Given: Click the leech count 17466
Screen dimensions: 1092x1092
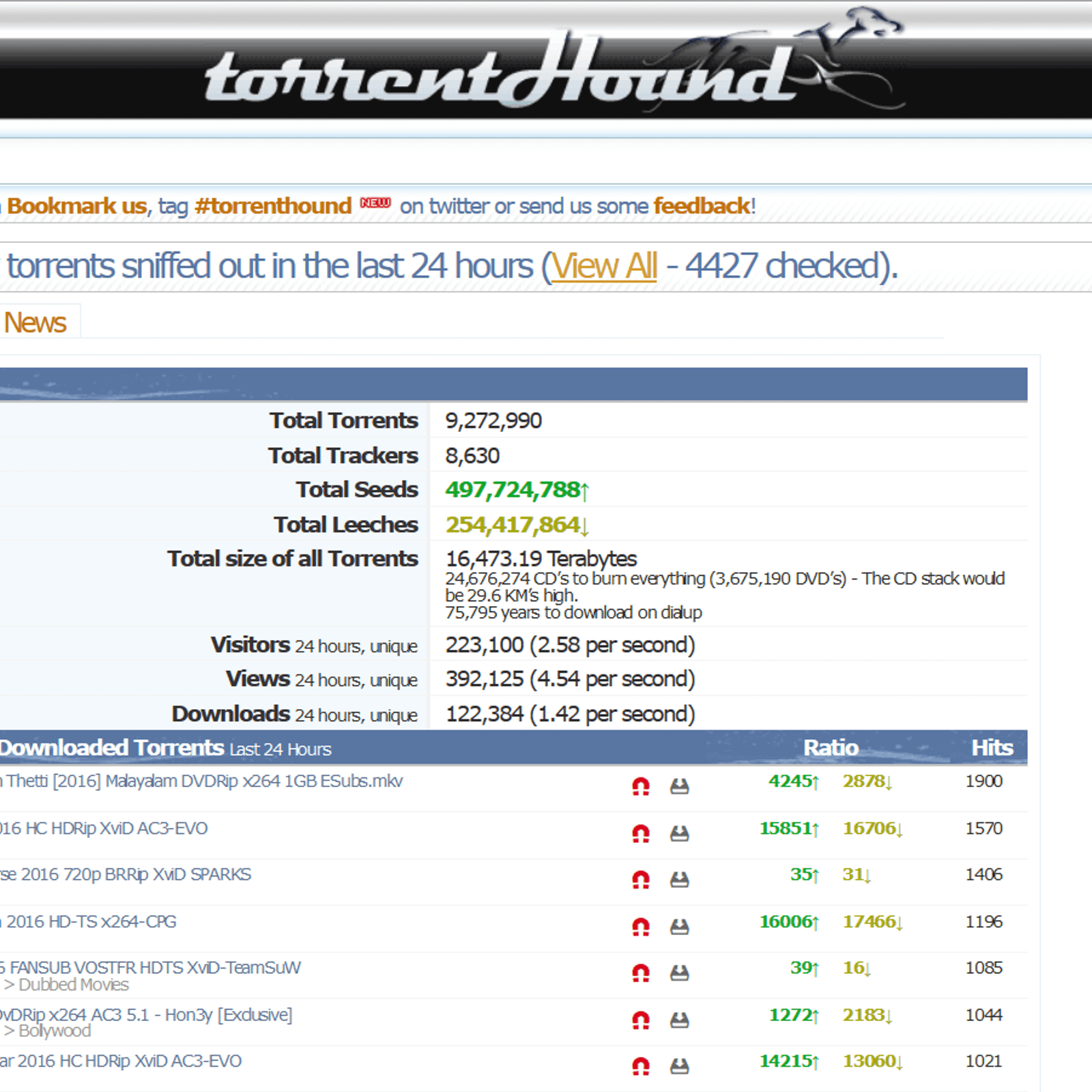Looking at the screenshot, I should [x=872, y=922].
